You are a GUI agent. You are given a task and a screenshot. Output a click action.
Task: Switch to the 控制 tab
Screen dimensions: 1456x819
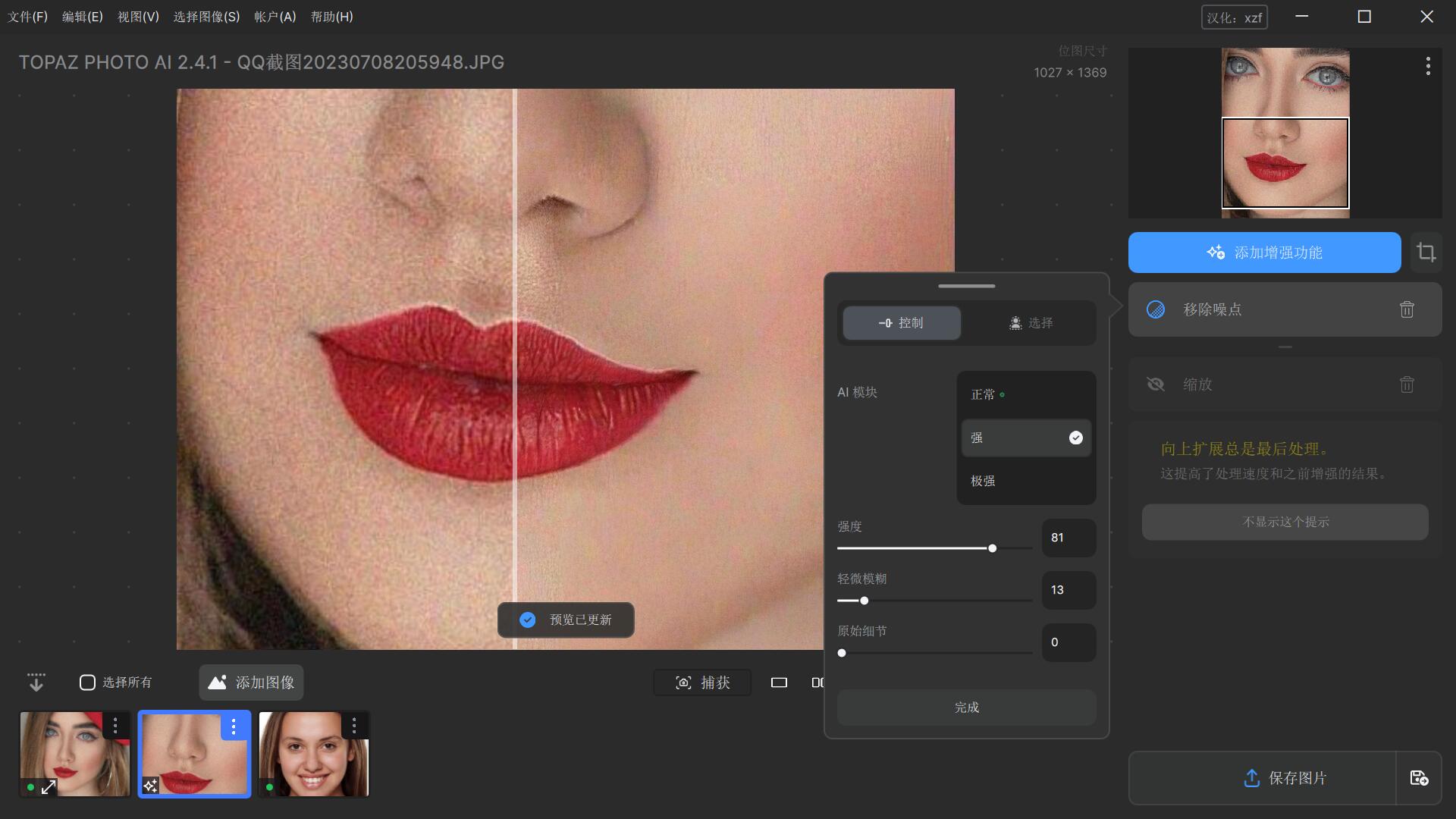click(x=902, y=323)
